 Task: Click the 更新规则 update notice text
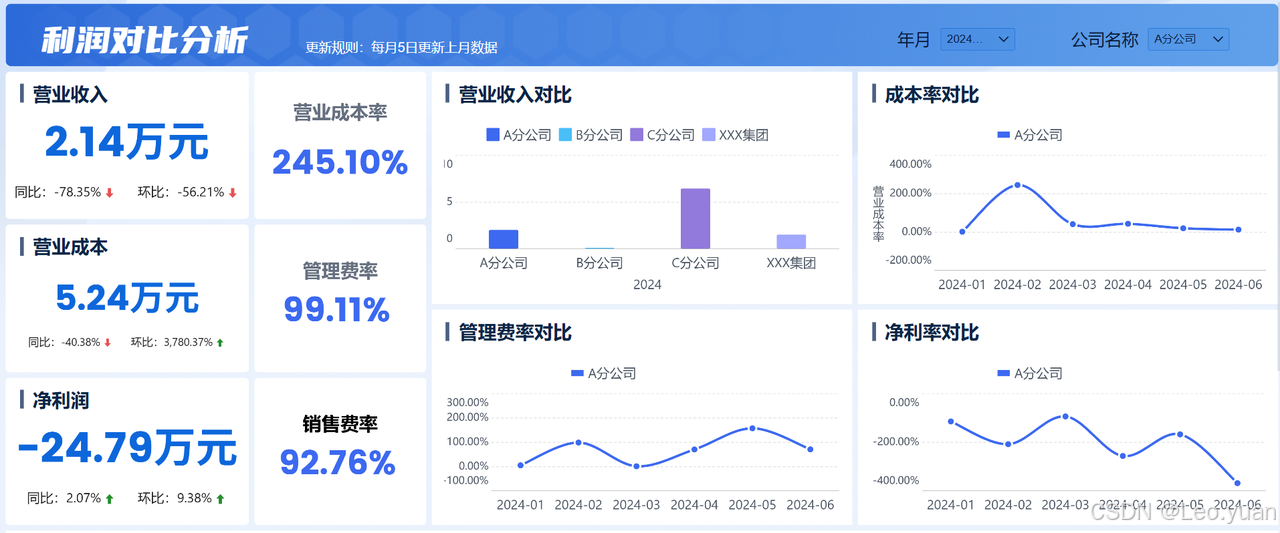[x=401, y=47]
